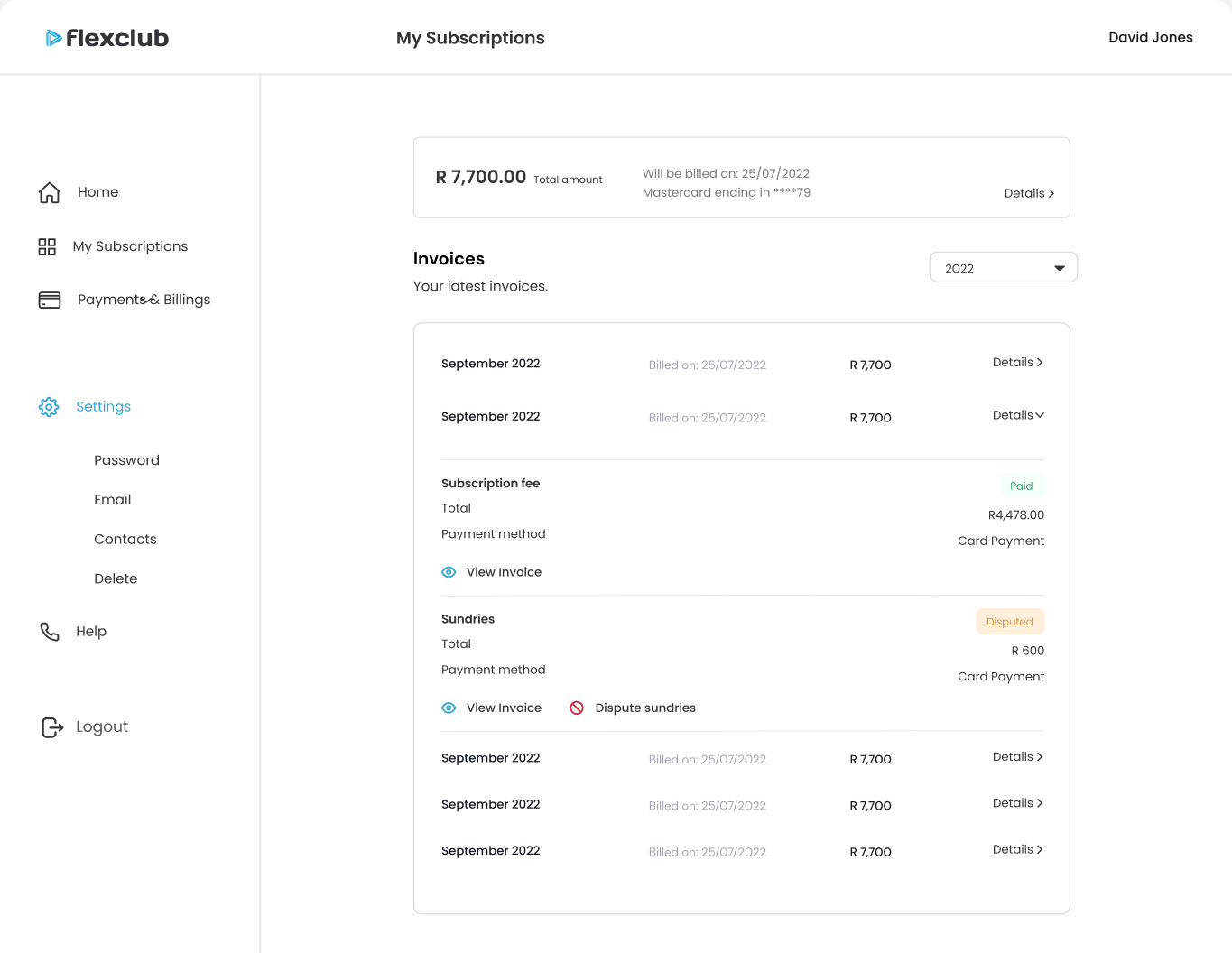
Task: Click the eye icon under Subscription fee
Action: [x=449, y=572]
